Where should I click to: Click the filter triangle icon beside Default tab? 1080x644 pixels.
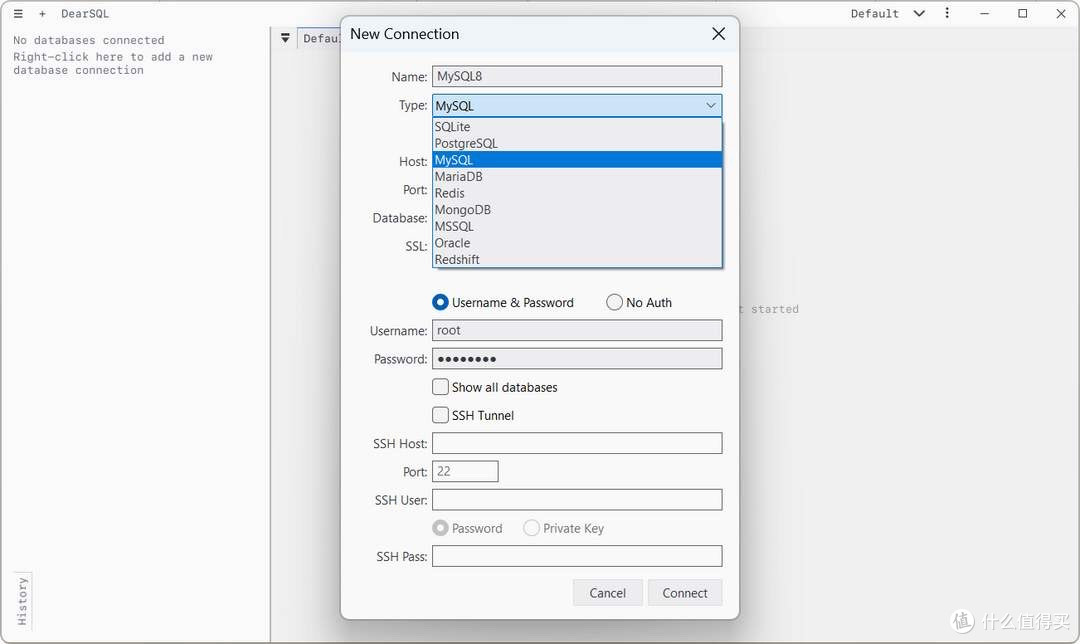(285, 38)
